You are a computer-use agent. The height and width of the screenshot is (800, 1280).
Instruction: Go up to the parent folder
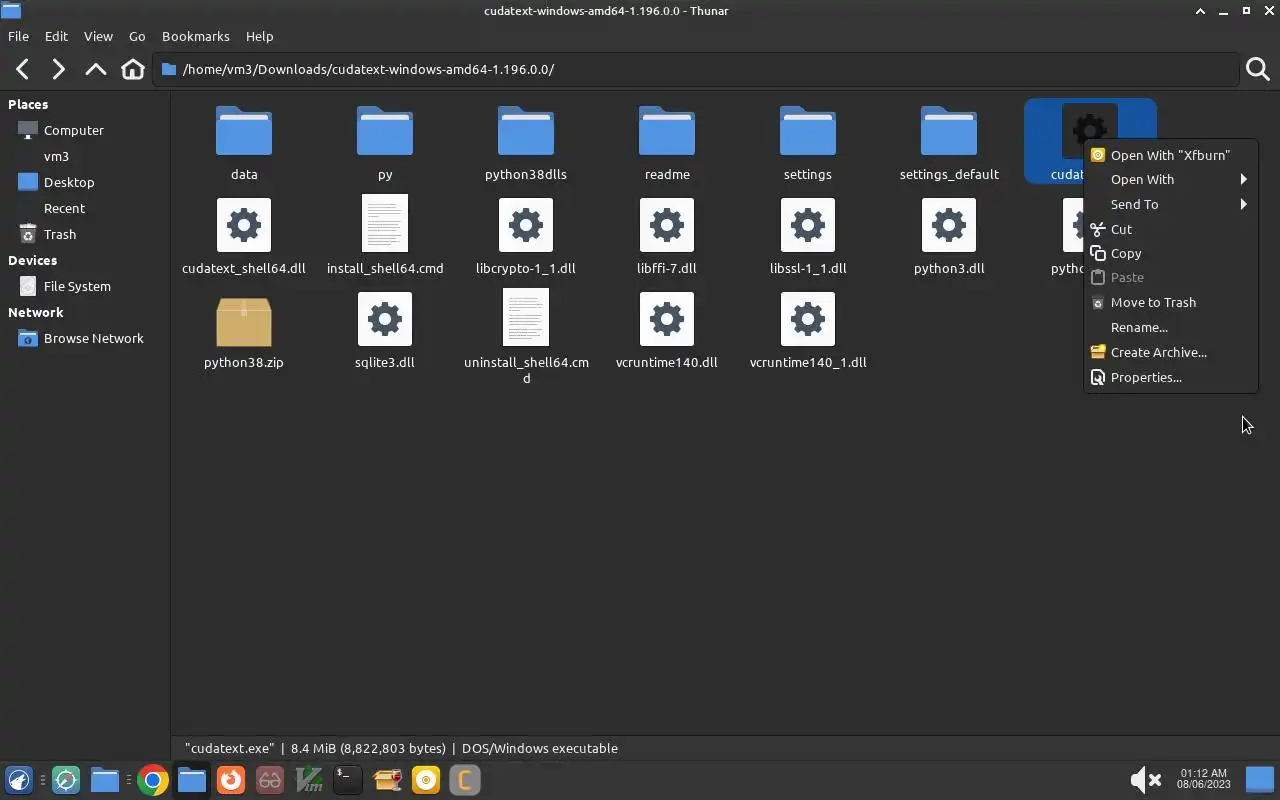(96, 69)
